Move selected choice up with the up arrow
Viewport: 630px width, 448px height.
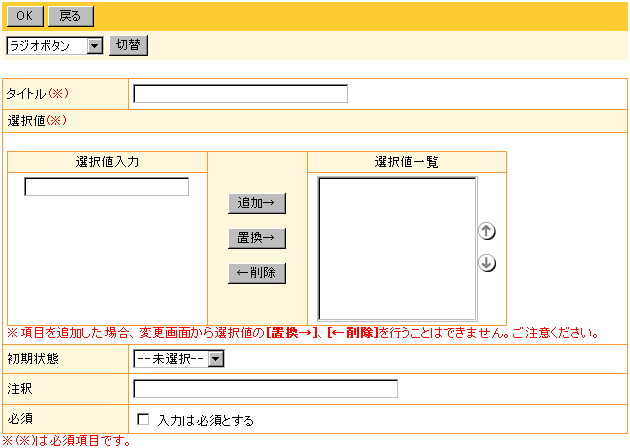click(x=488, y=232)
